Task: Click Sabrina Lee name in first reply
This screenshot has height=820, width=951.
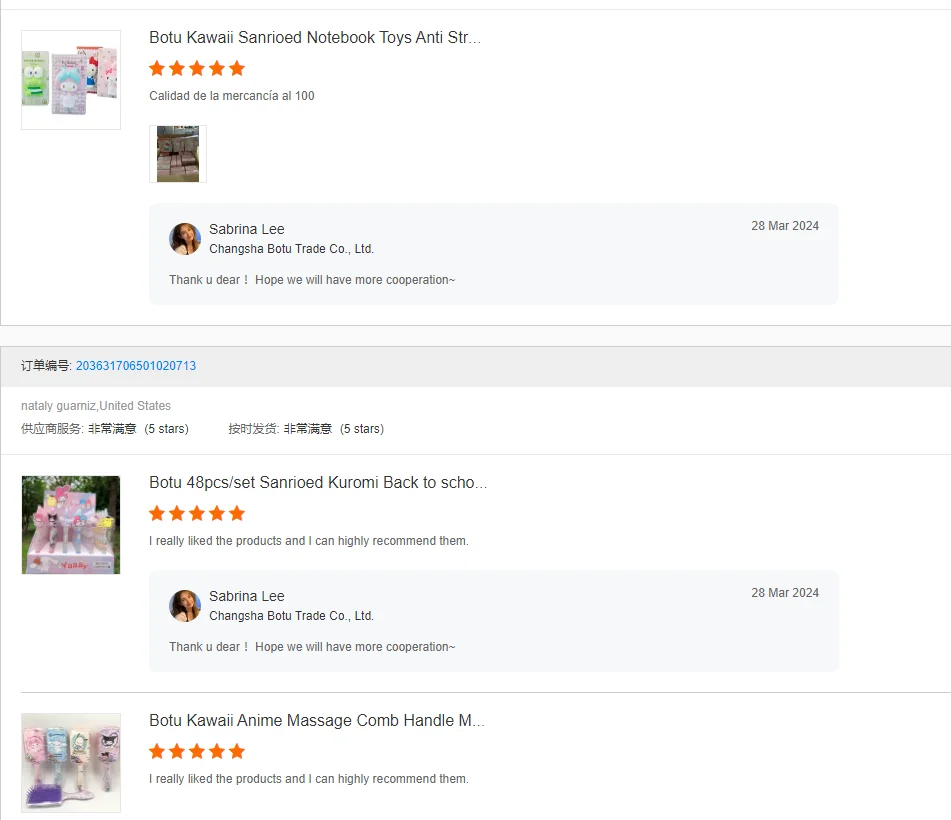Action: pyautogui.click(x=247, y=229)
